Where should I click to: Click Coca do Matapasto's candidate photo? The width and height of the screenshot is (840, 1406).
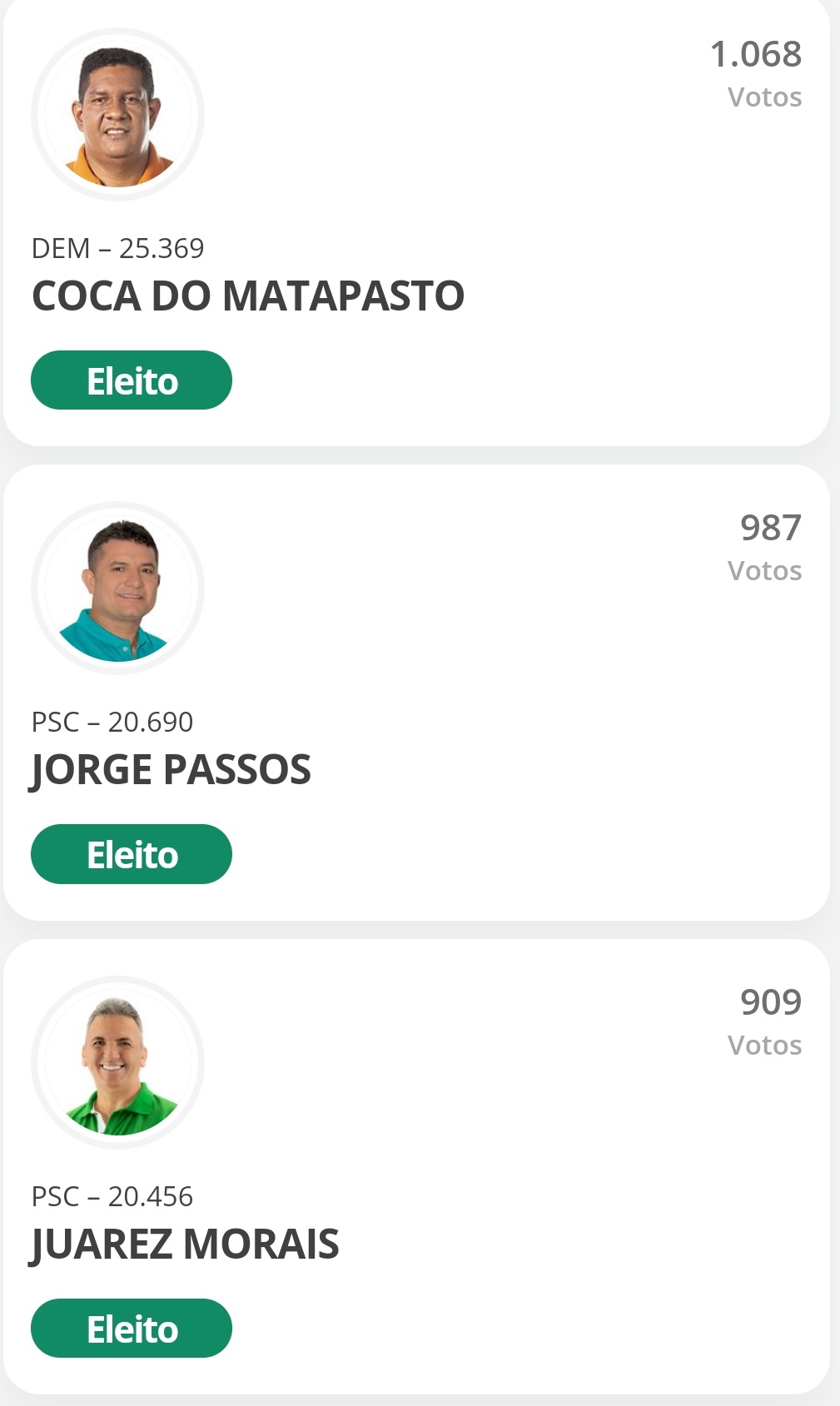tap(117, 115)
